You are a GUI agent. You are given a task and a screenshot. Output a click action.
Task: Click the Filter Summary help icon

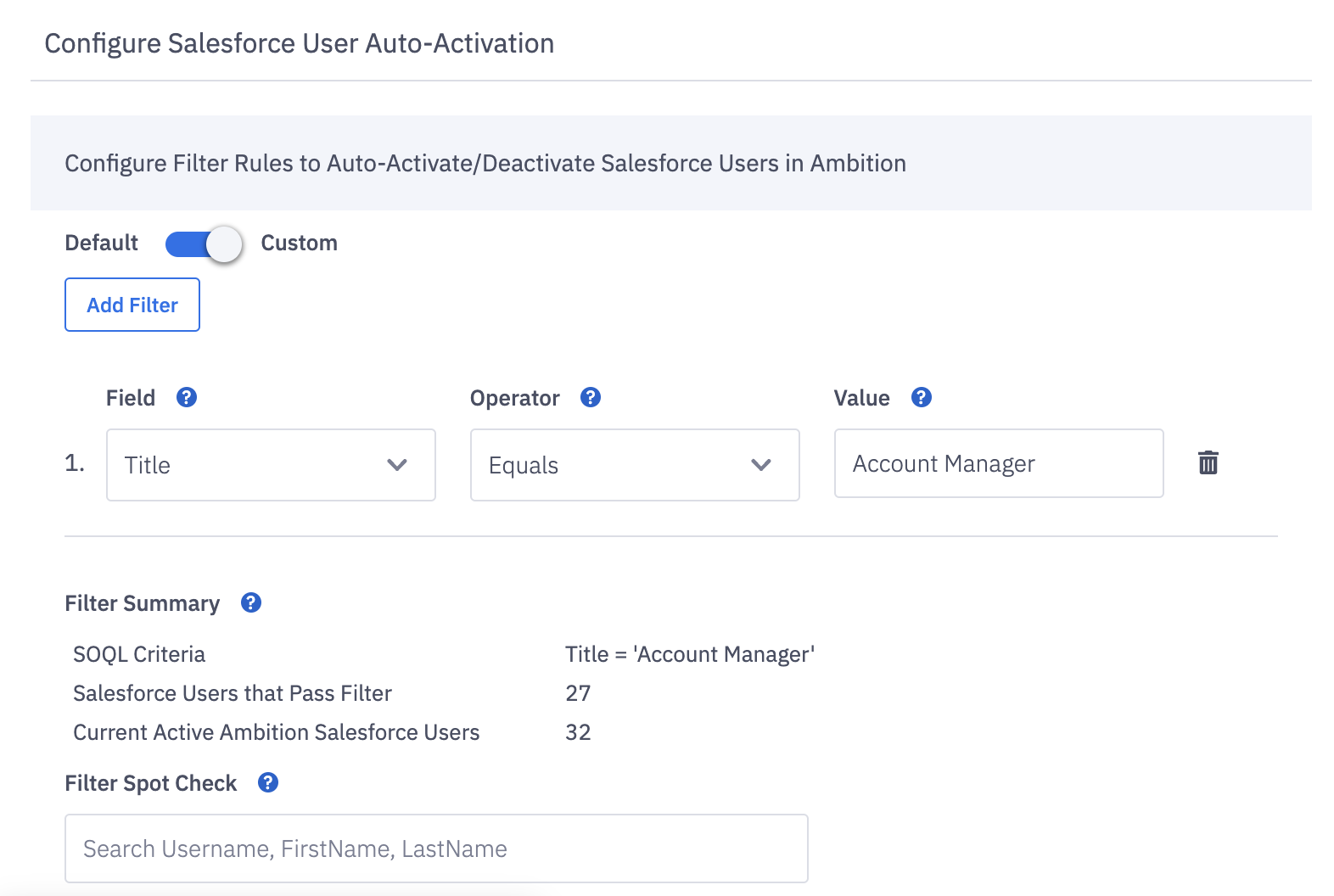click(x=251, y=602)
